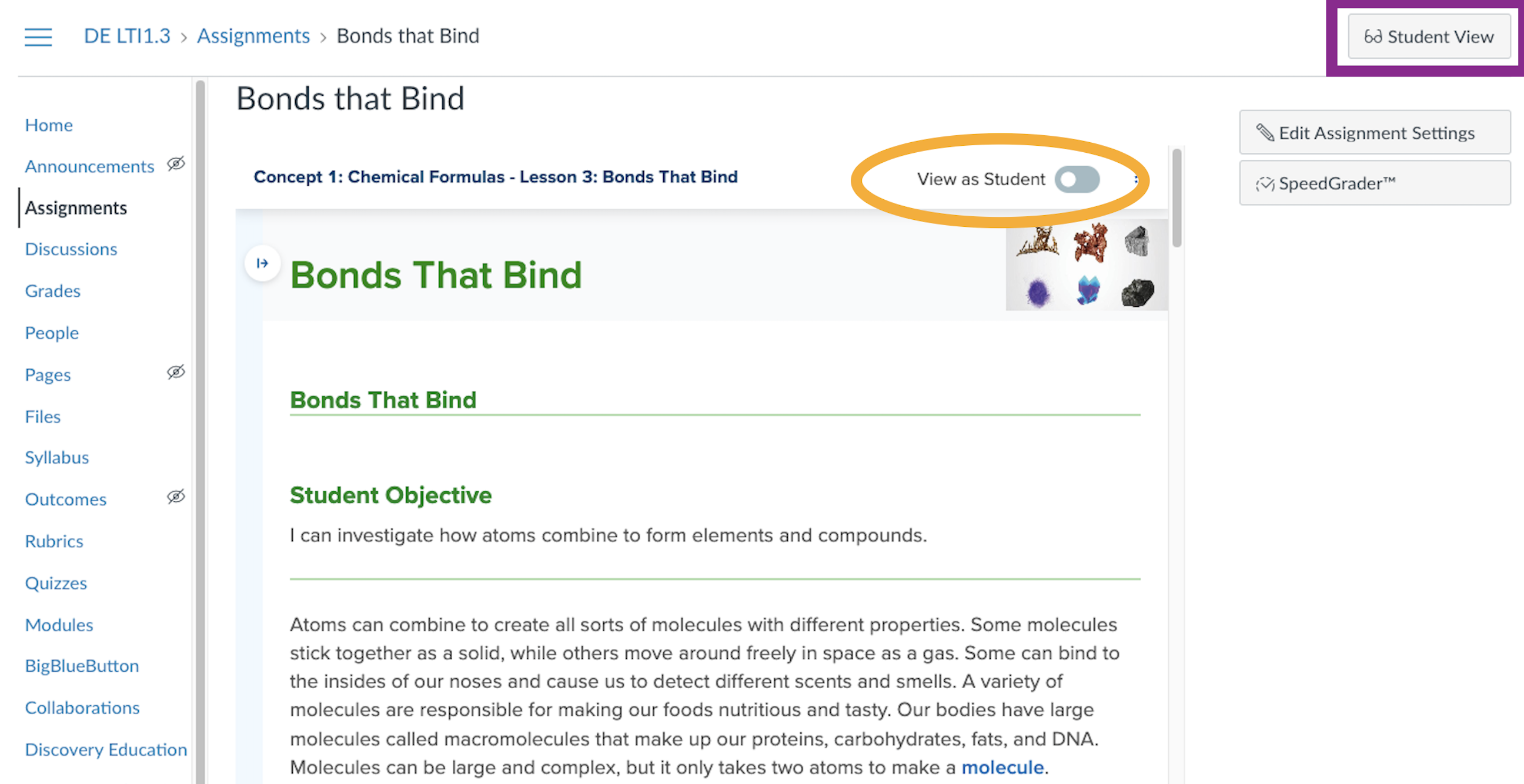1524x784 pixels.
Task: Click the hidden eye icon beside Announcements
Action: click(176, 164)
